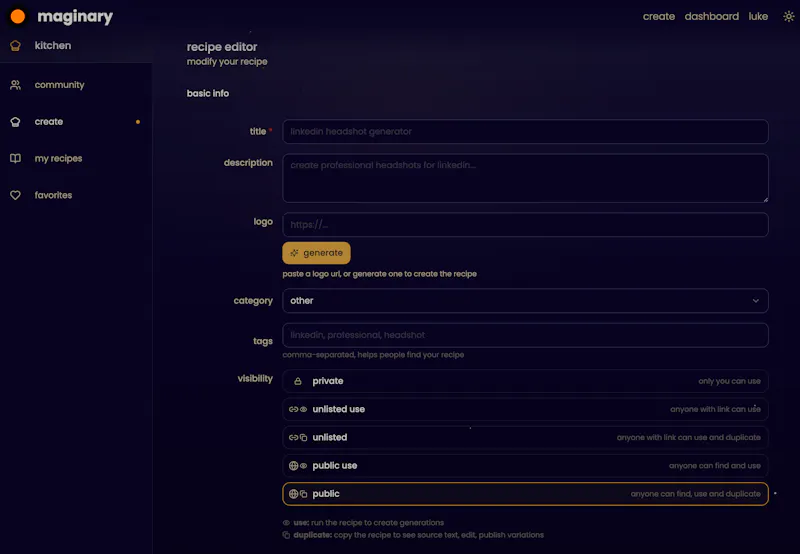Click the logo URL input field
This screenshot has width=800, height=554.
(x=526, y=224)
